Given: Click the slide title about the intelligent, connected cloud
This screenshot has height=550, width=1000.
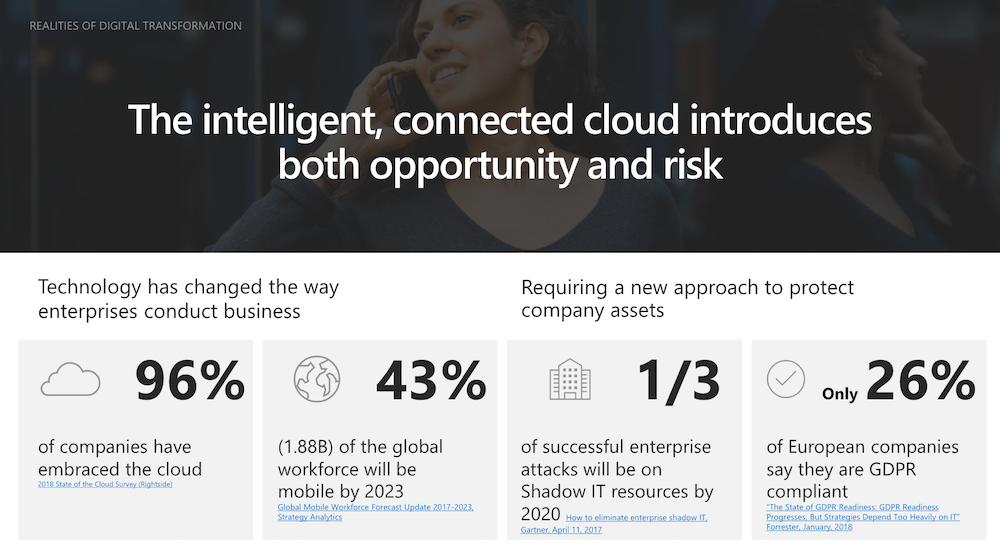Looking at the screenshot, I should pos(500,143).
